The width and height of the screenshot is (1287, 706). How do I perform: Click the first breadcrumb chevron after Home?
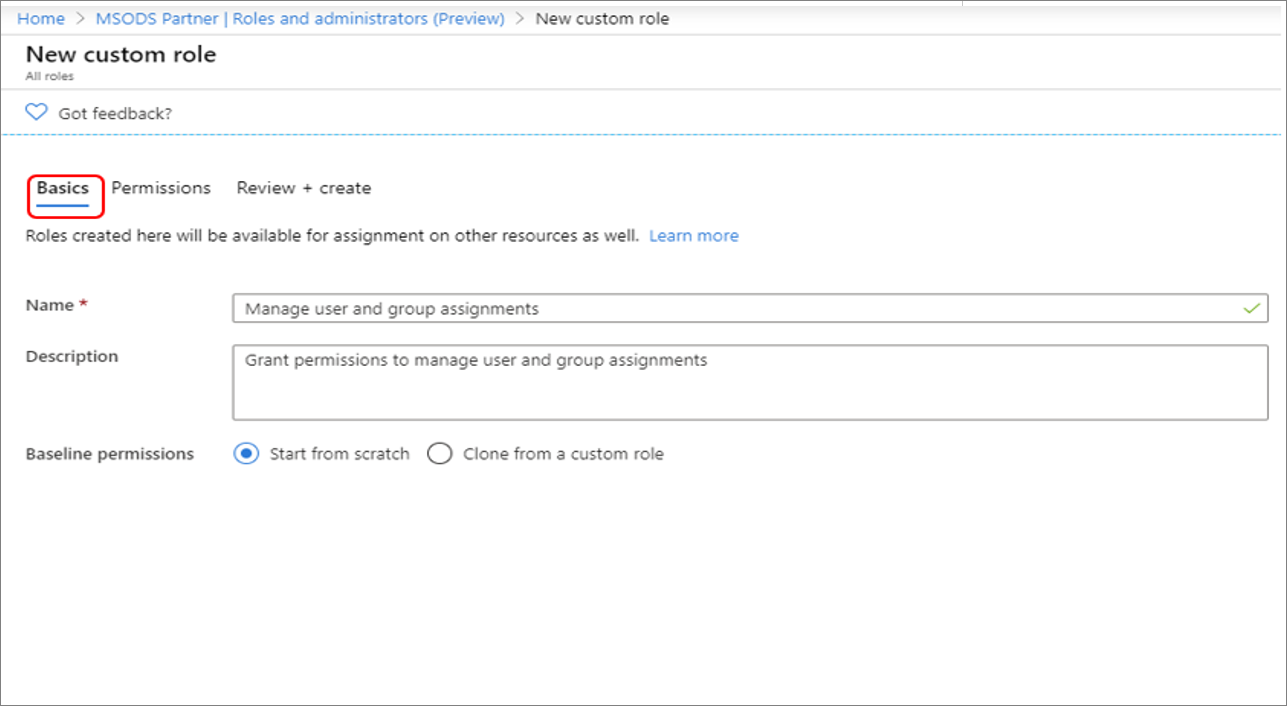(x=80, y=19)
